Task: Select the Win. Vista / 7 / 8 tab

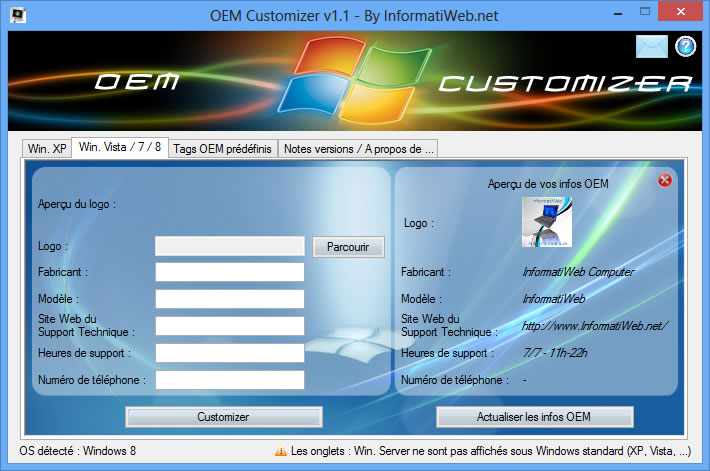Action: [120, 147]
